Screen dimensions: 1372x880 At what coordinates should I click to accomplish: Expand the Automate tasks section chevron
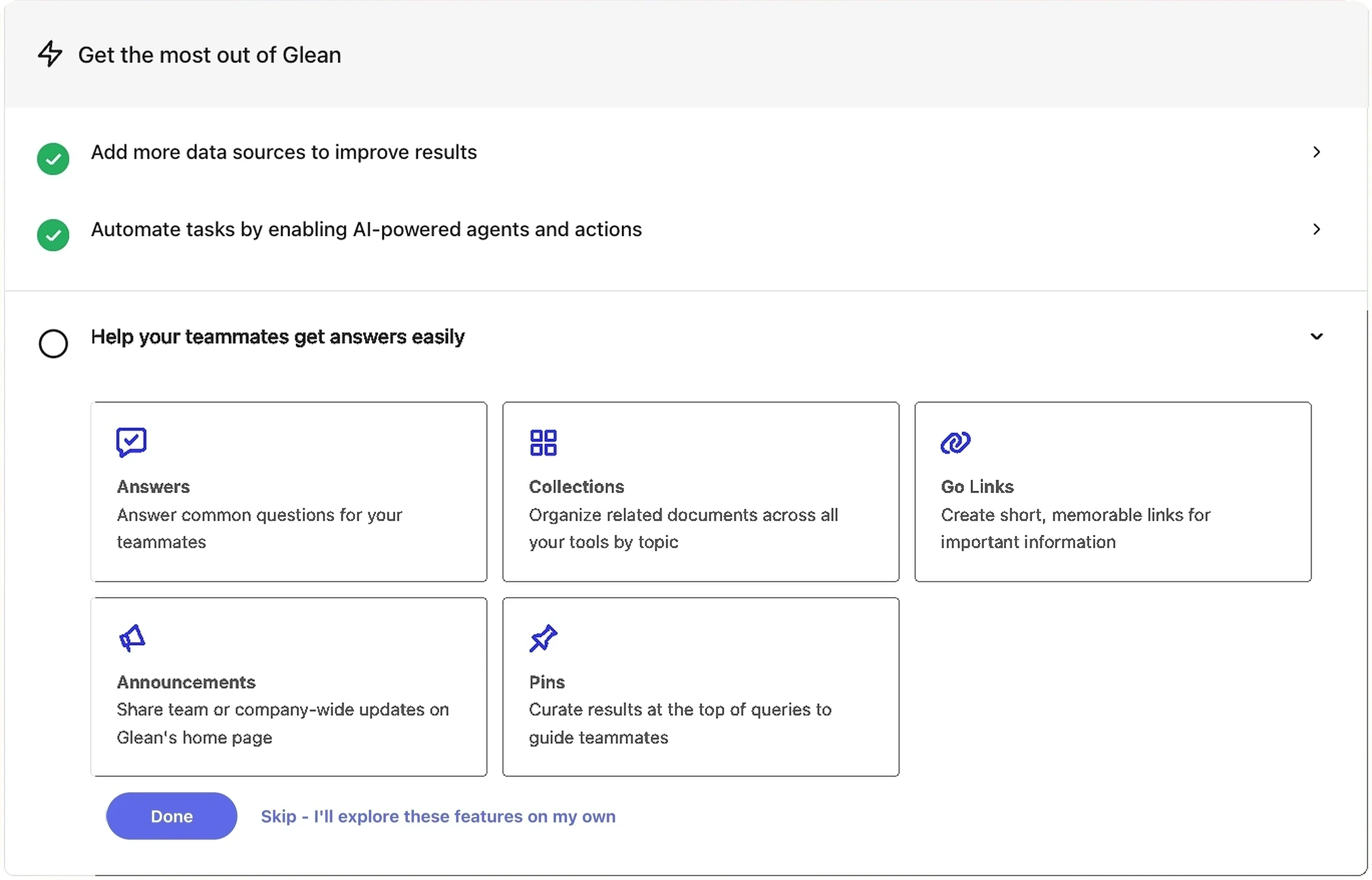pos(1317,229)
